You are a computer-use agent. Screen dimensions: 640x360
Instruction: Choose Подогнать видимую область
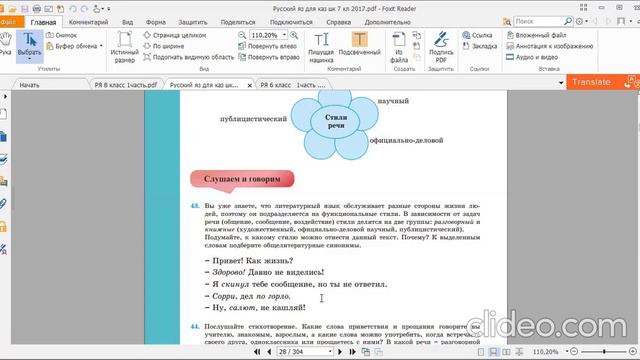(189, 57)
